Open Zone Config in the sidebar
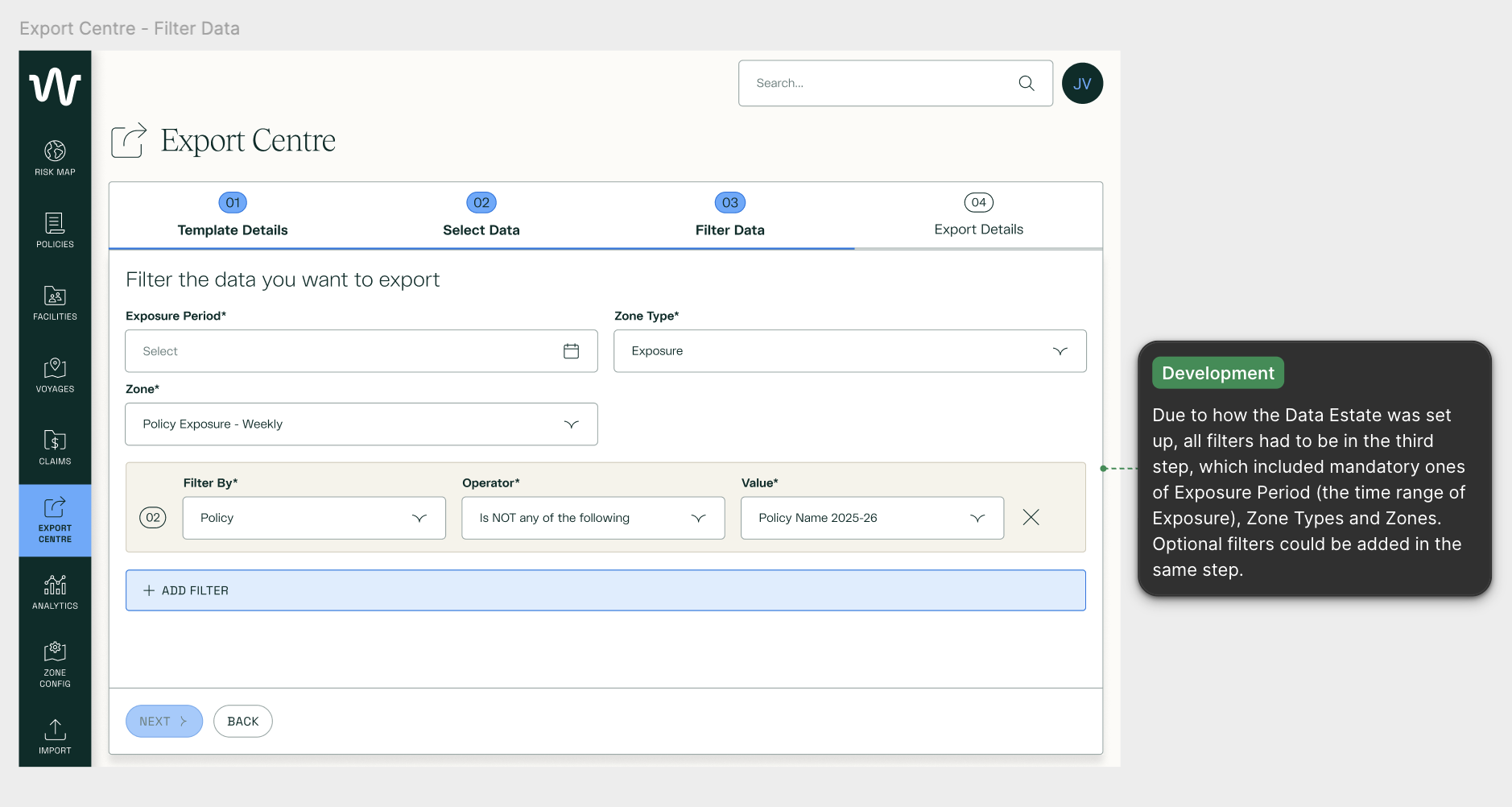 (55, 664)
